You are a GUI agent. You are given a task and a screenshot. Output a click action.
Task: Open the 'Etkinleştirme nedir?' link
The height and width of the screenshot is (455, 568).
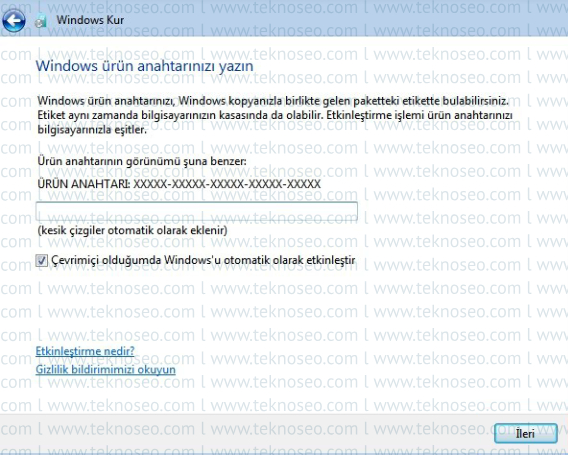click(85, 351)
